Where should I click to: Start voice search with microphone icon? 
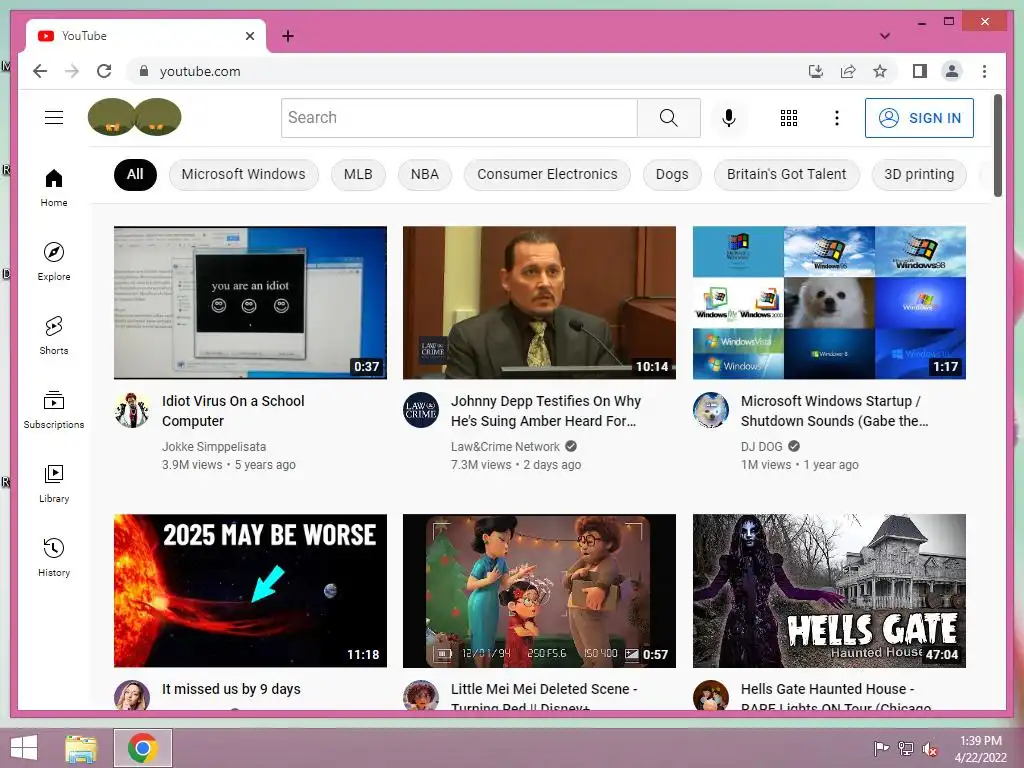729,118
